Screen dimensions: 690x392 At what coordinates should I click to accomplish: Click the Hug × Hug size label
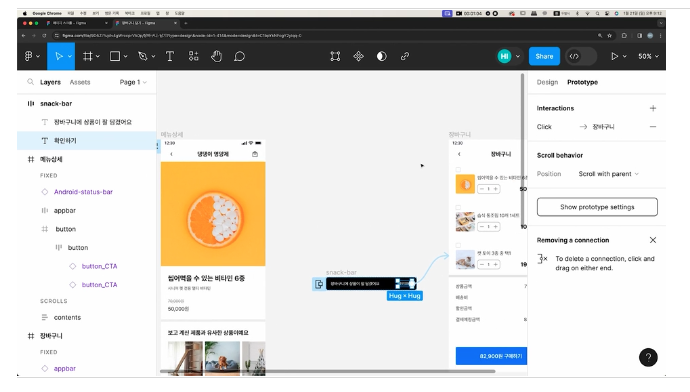coord(405,296)
